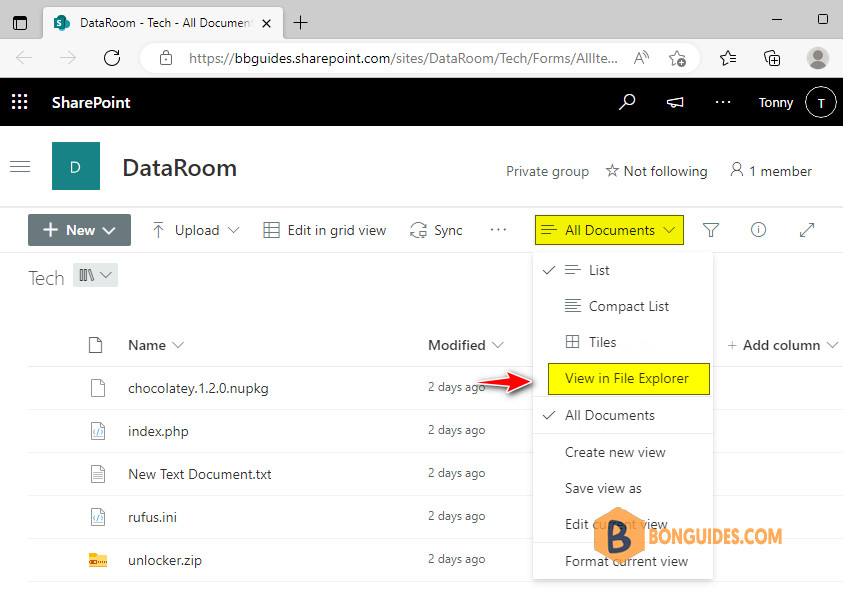This screenshot has height=601, width=843.
Task: Add this page to favorites star-plus icon
Action: [677, 58]
